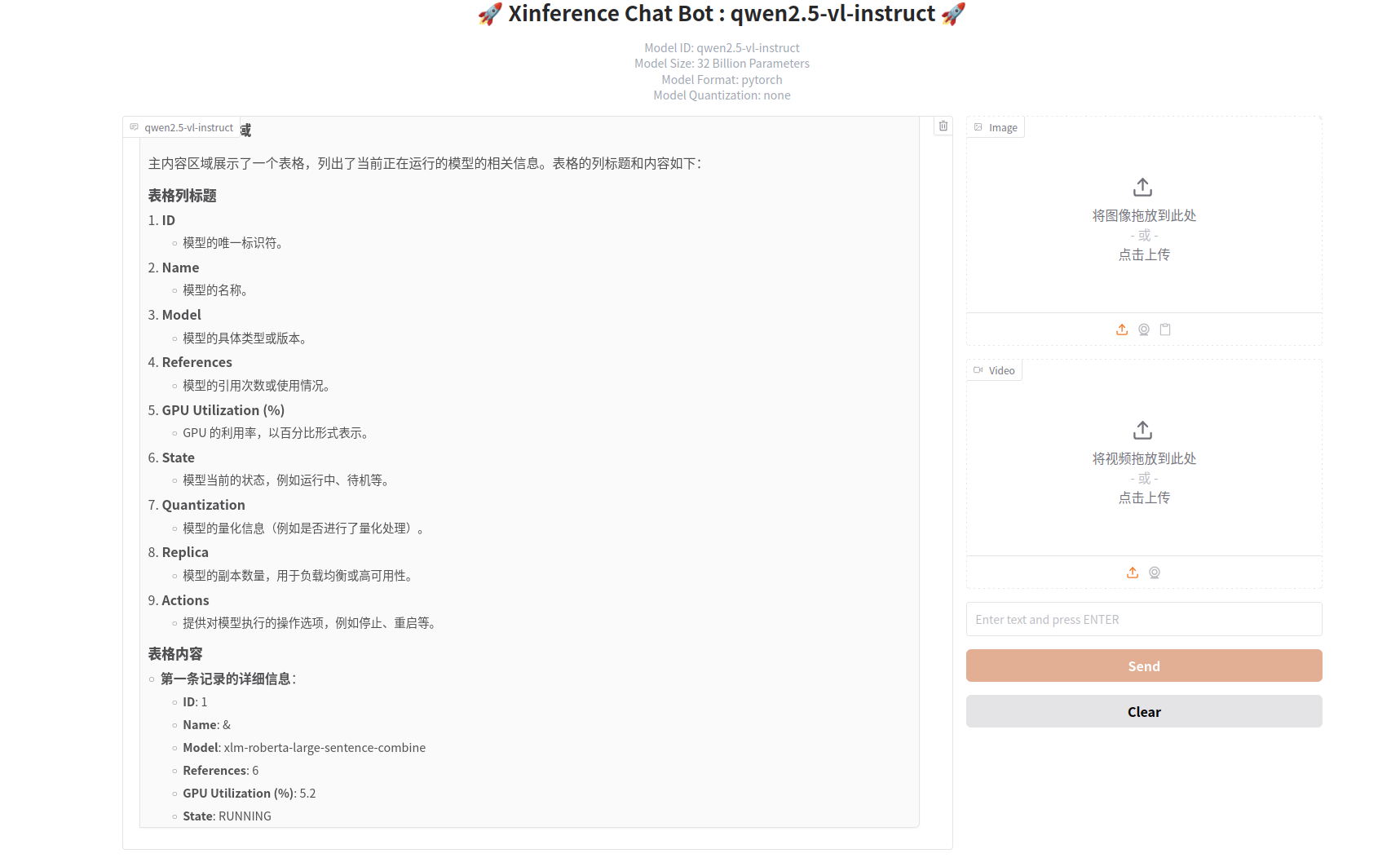Image resolution: width=1400 pixels, height=858 pixels.
Task: Click the trash icon to delete the chat
Action: [943, 126]
